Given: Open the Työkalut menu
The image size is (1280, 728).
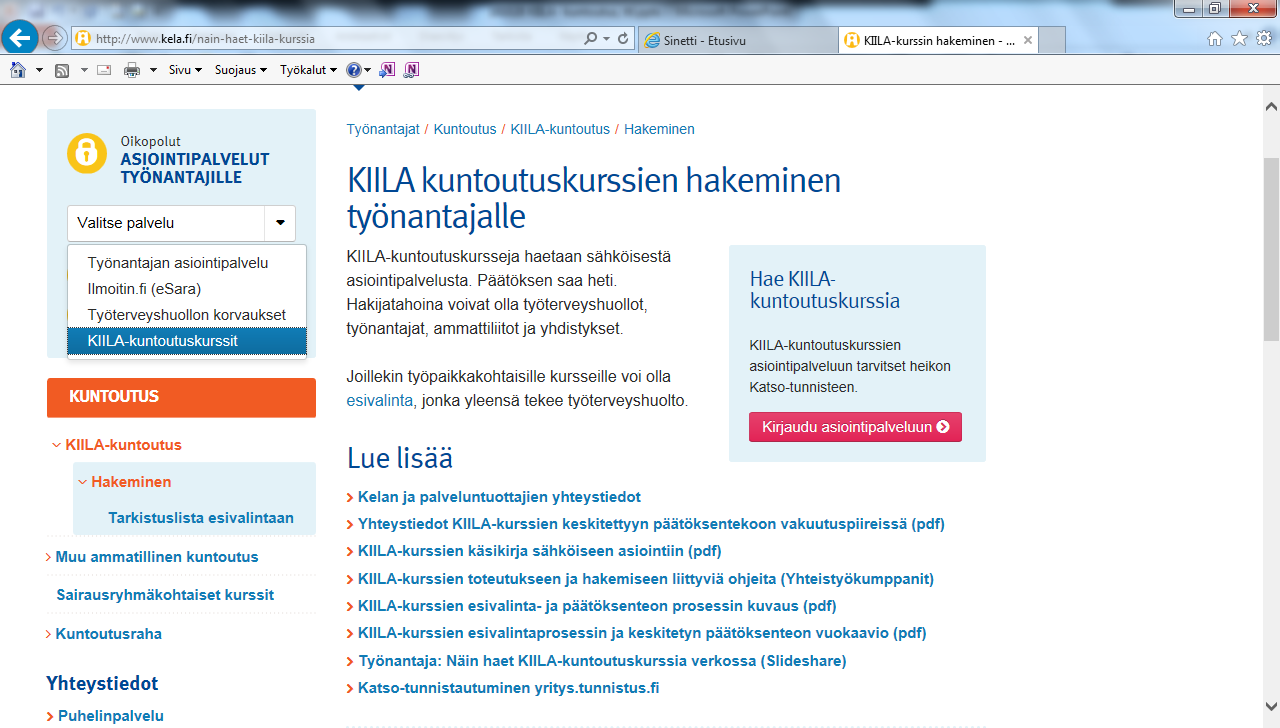Looking at the screenshot, I should 309,70.
